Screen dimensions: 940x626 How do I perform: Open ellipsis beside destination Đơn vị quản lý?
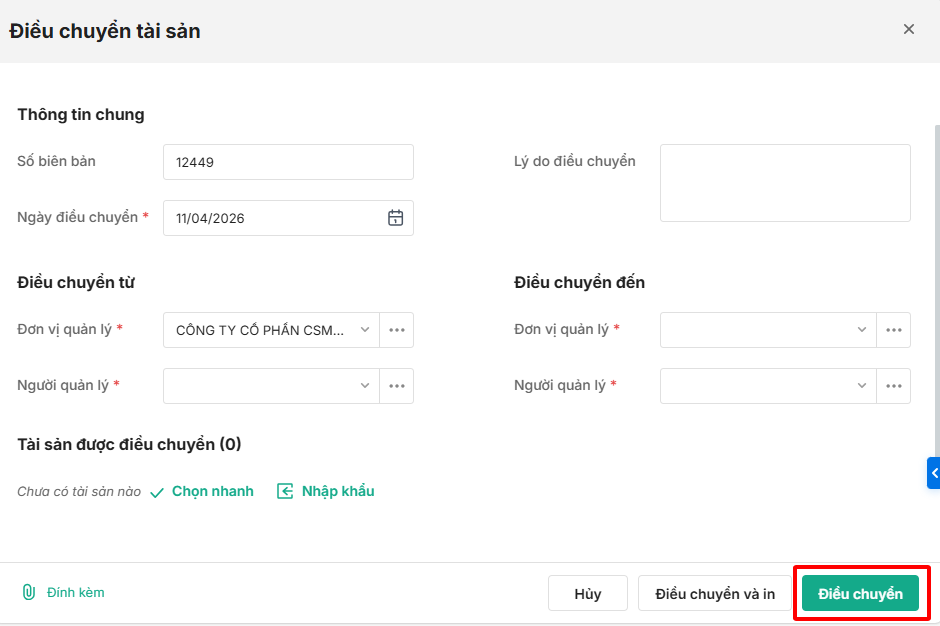point(893,330)
